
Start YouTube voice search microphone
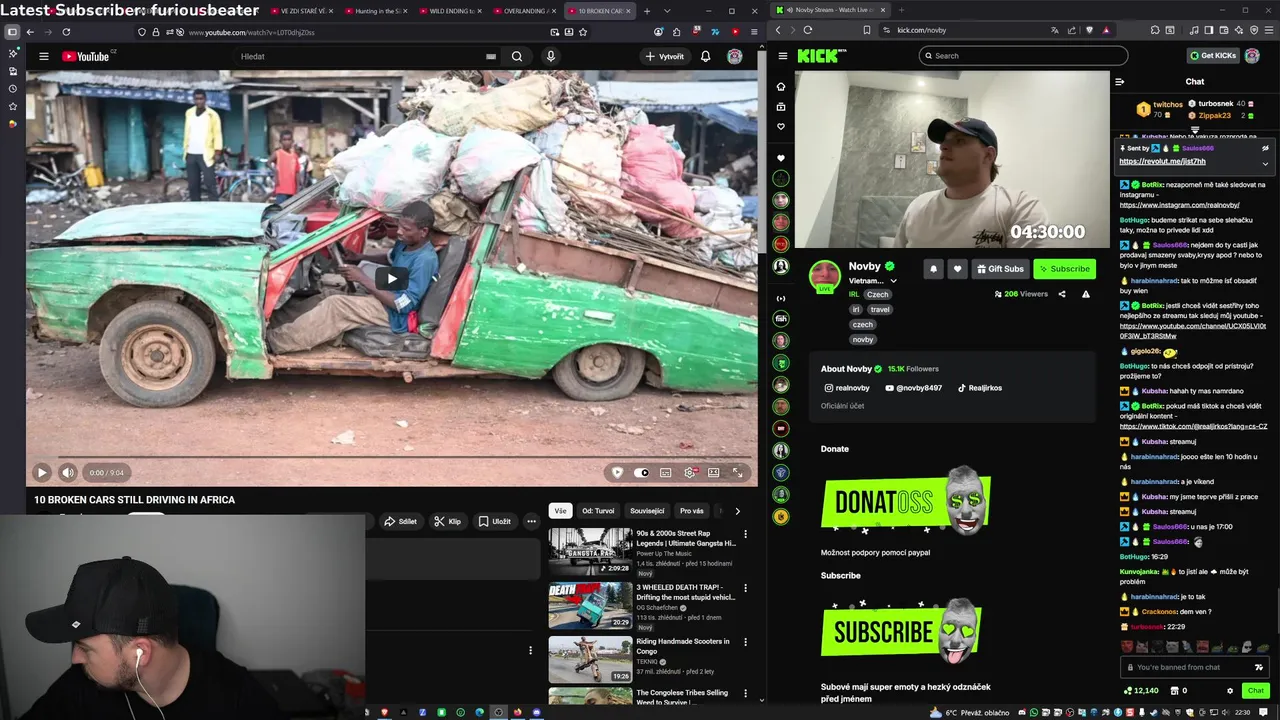point(550,56)
